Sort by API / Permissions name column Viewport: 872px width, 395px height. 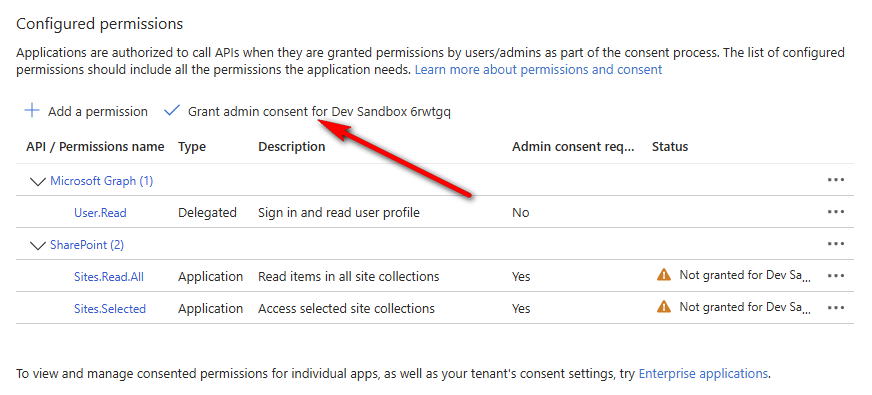pyautogui.click(x=95, y=147)
